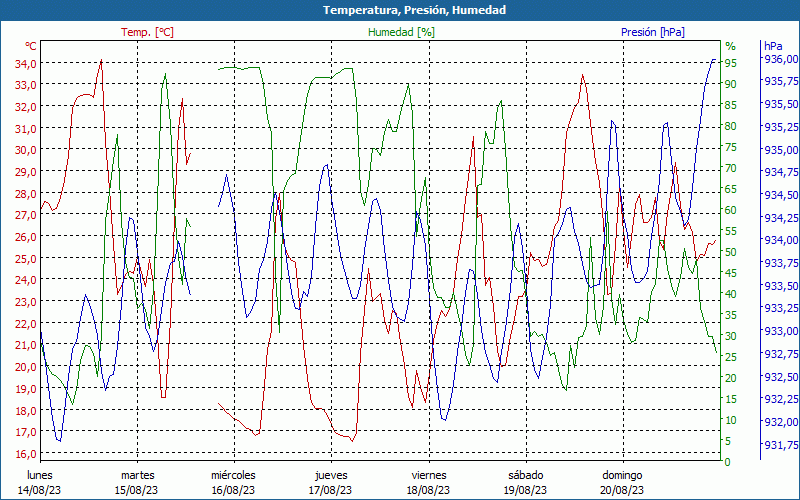This screenshot has height=500, width=800.
Task: Click the '27,0' temperature axis value
Action: (26, 215)
